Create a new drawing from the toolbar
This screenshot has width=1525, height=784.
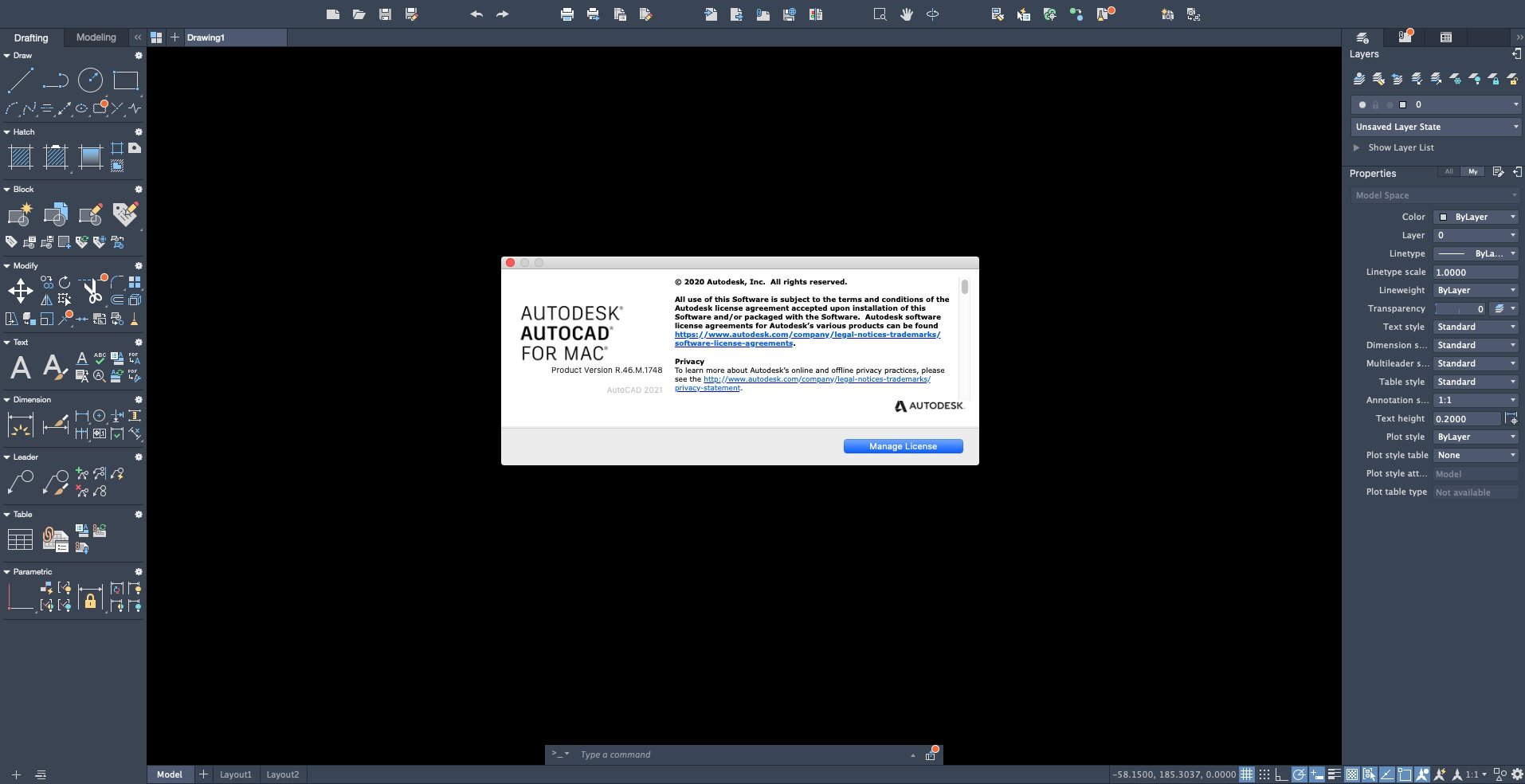coord(333,14)
